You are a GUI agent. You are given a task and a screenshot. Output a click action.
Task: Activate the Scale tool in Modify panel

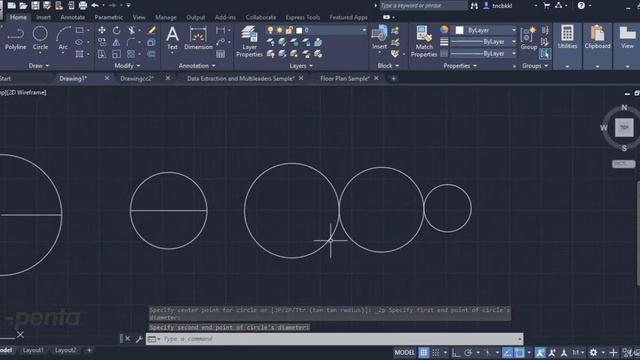point(117,54)
